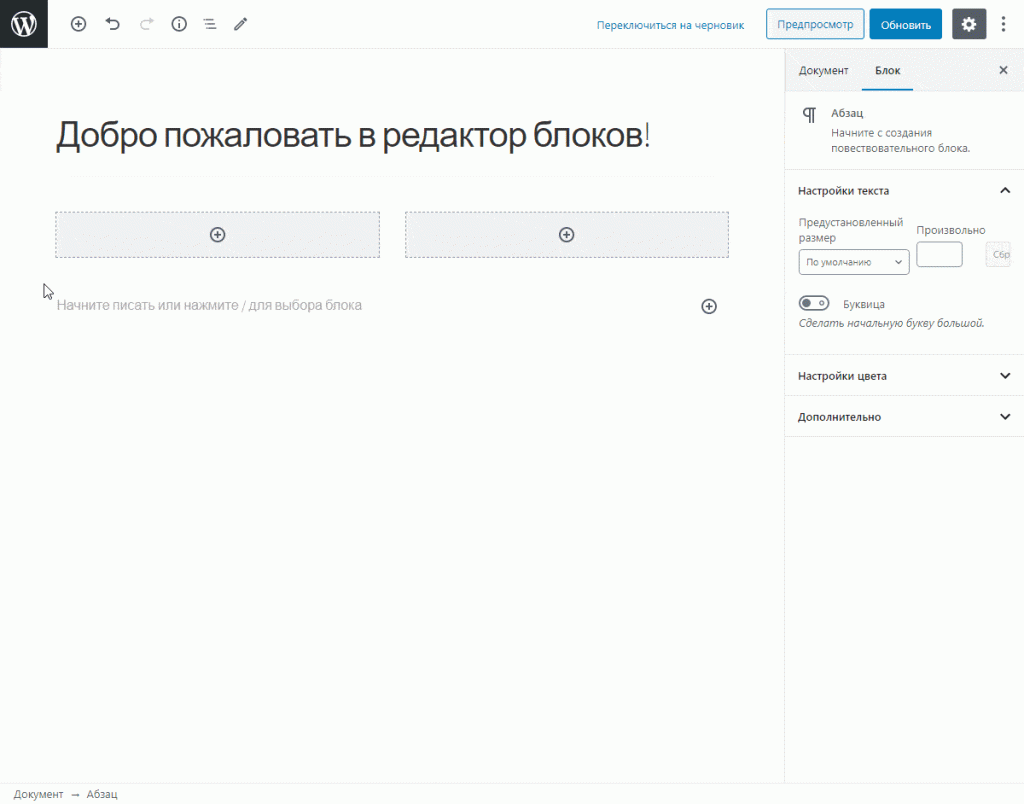Image resolution: width=1024 pixels, height=804 pixels.
Task: Select the Блок tab
Action: click(x=887, y=70)
